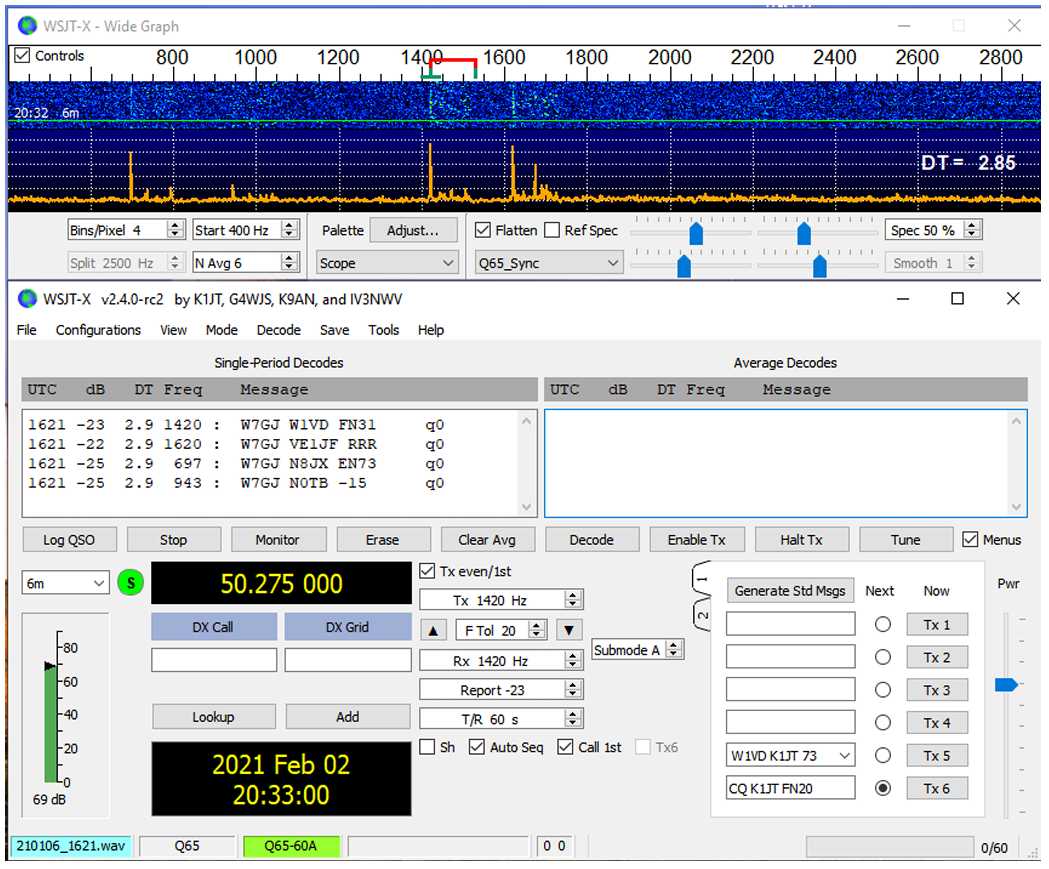Click the Log QSO button

69,540
